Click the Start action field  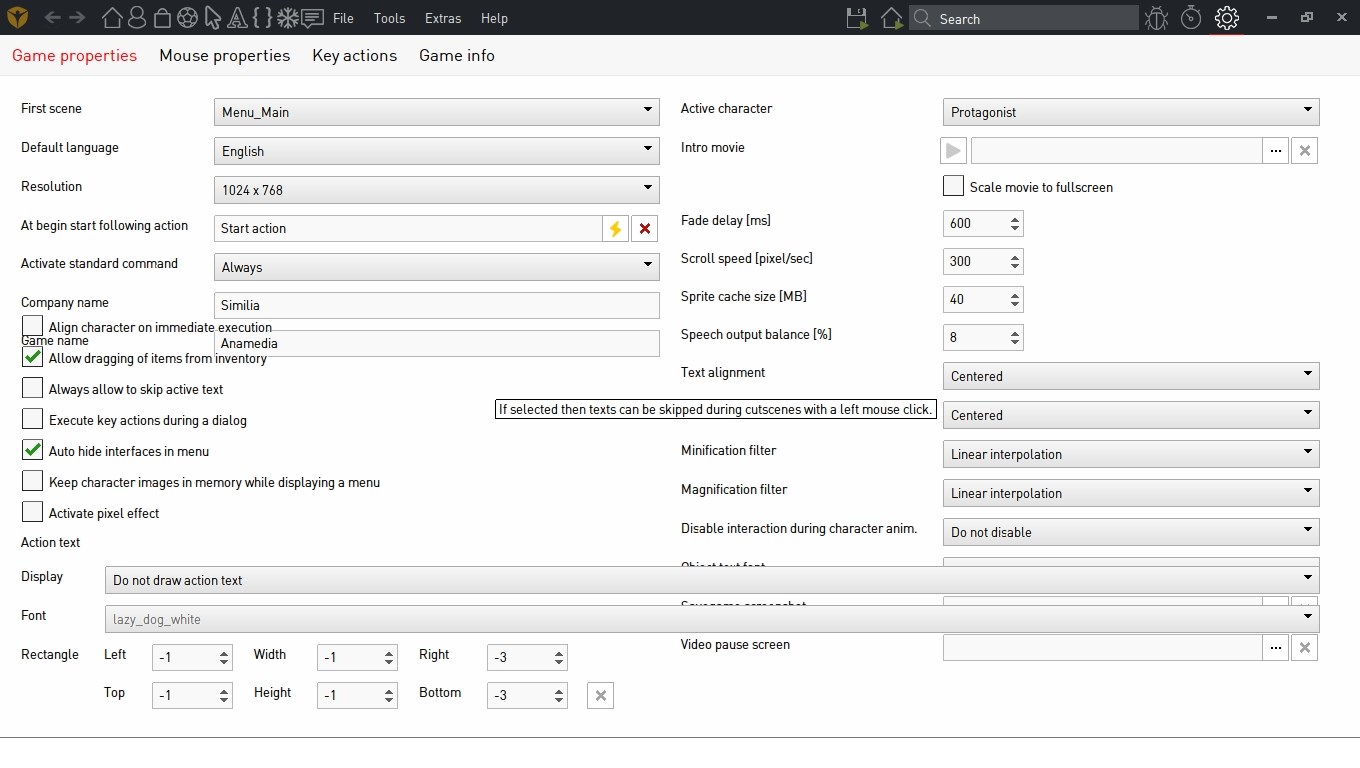pos(408,229)
